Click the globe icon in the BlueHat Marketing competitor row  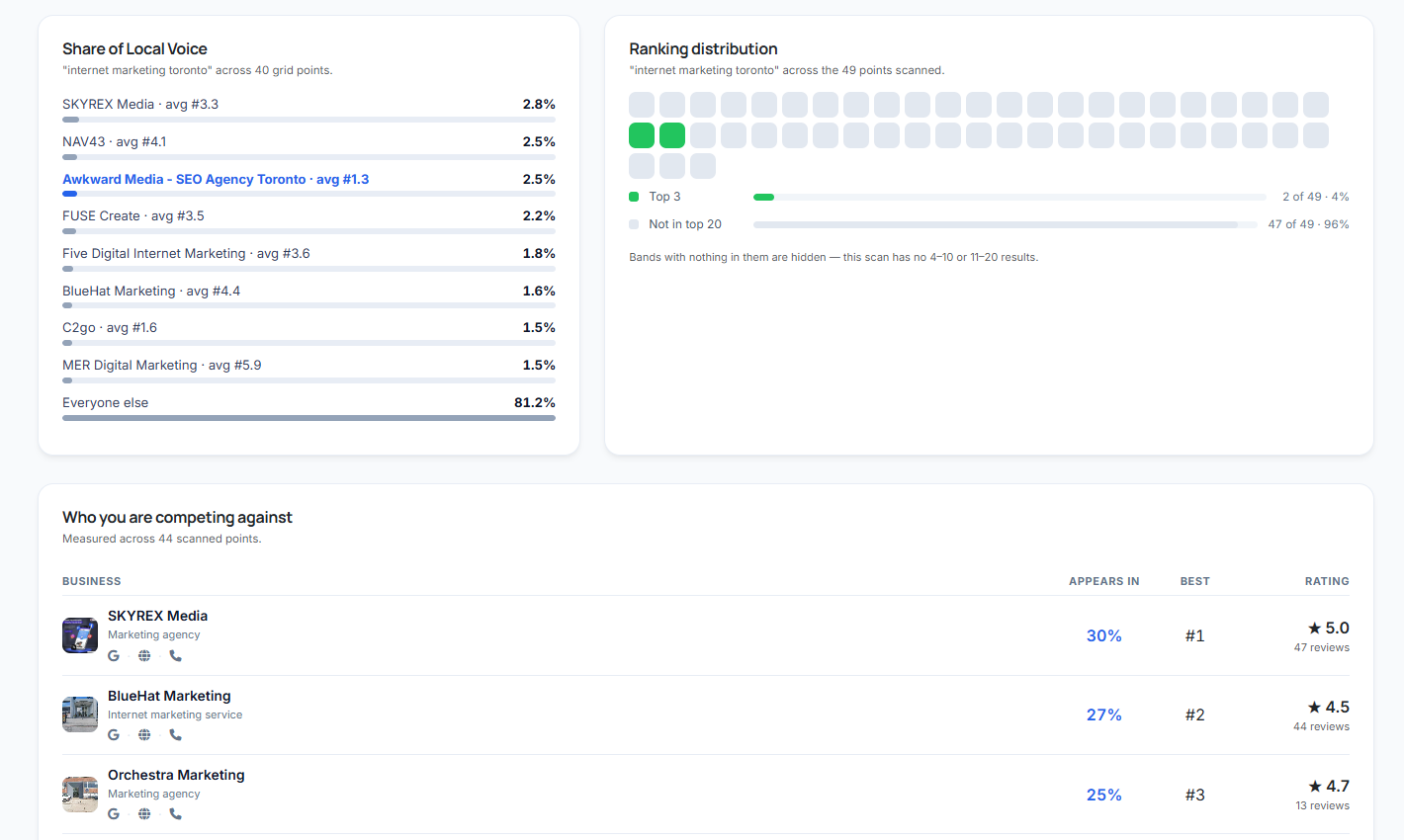click(144, 734)
